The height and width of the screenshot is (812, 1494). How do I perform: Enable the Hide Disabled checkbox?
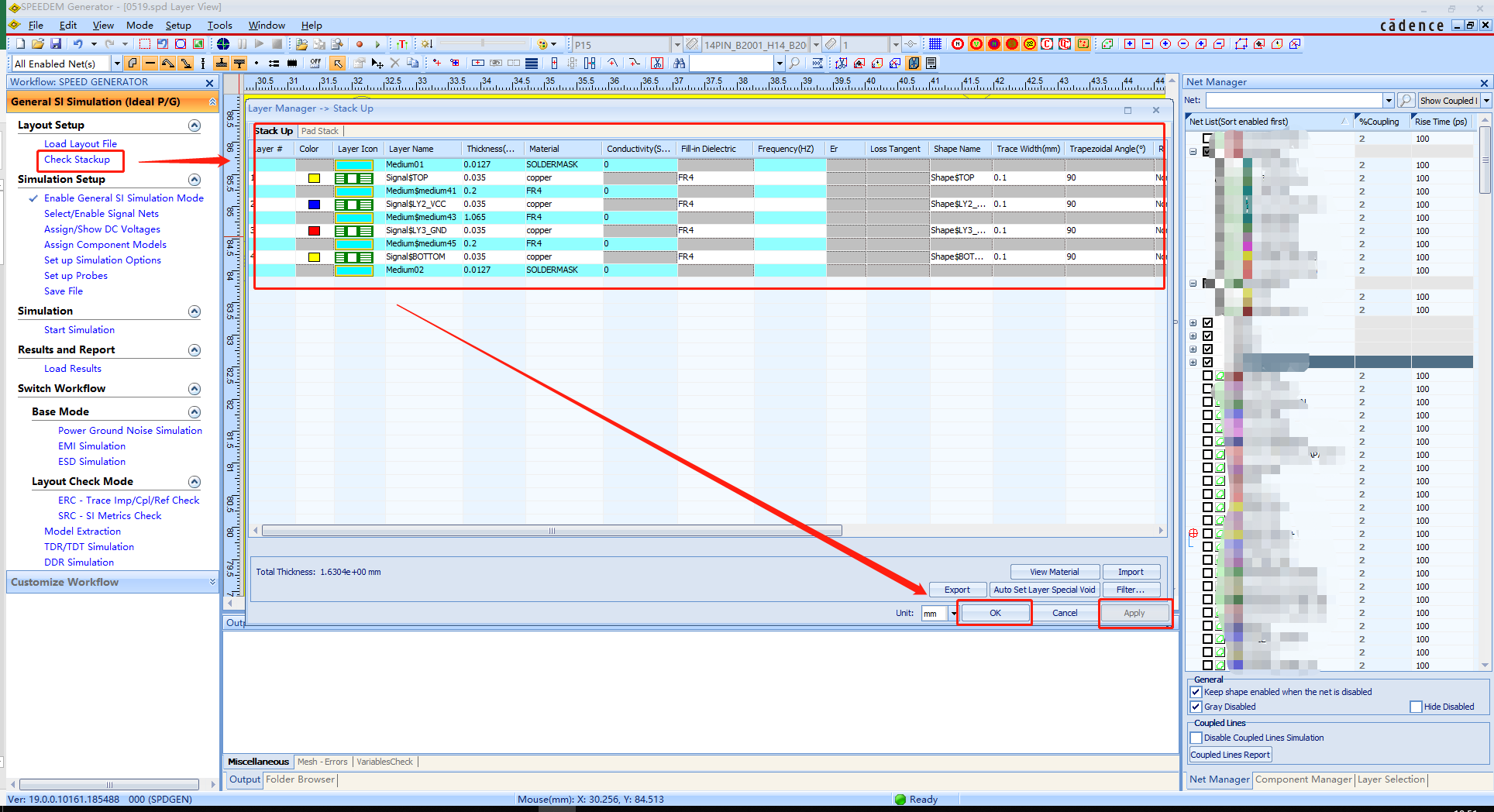pyautogui.click(x=1416, y=707)
